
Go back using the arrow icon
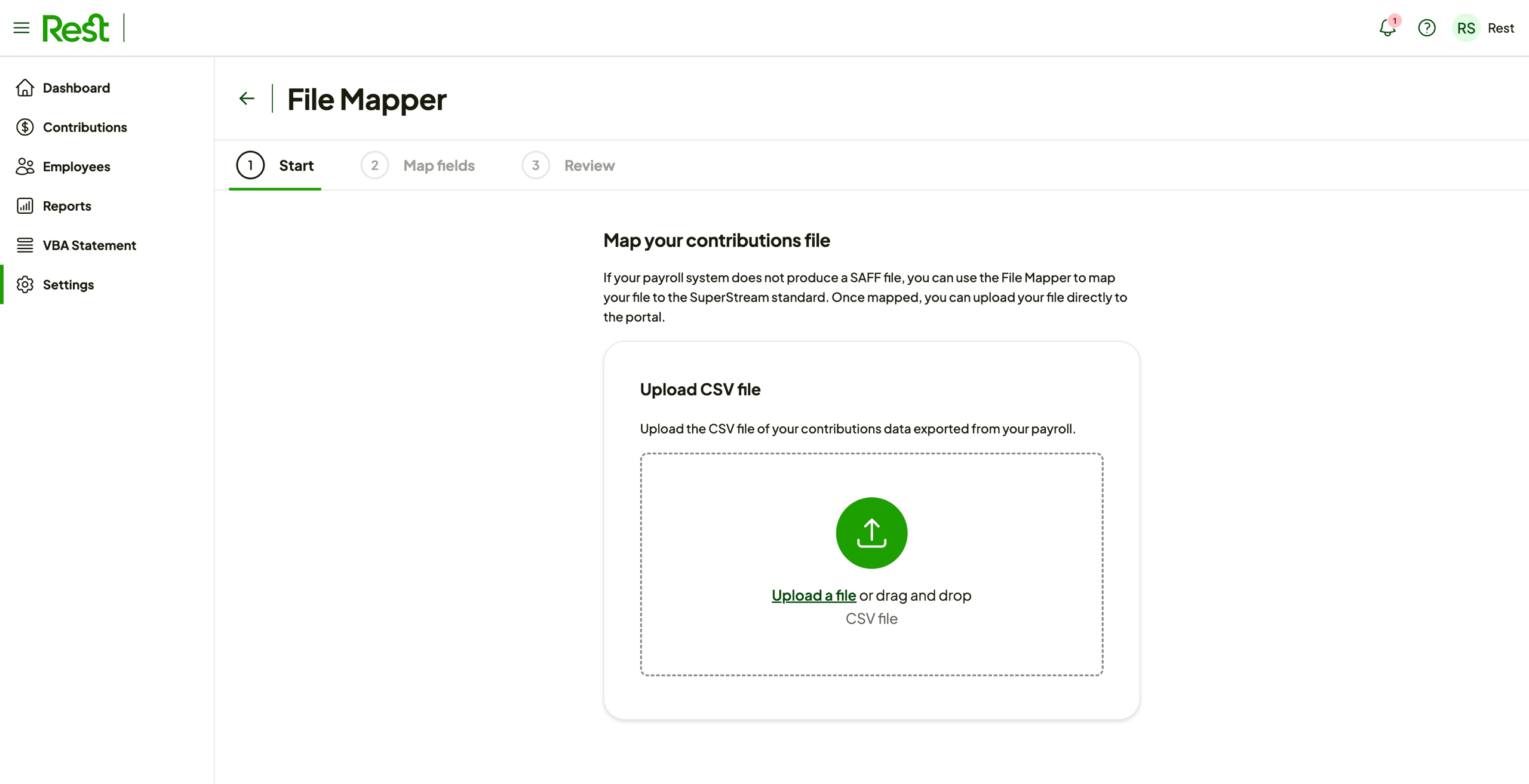247,99
